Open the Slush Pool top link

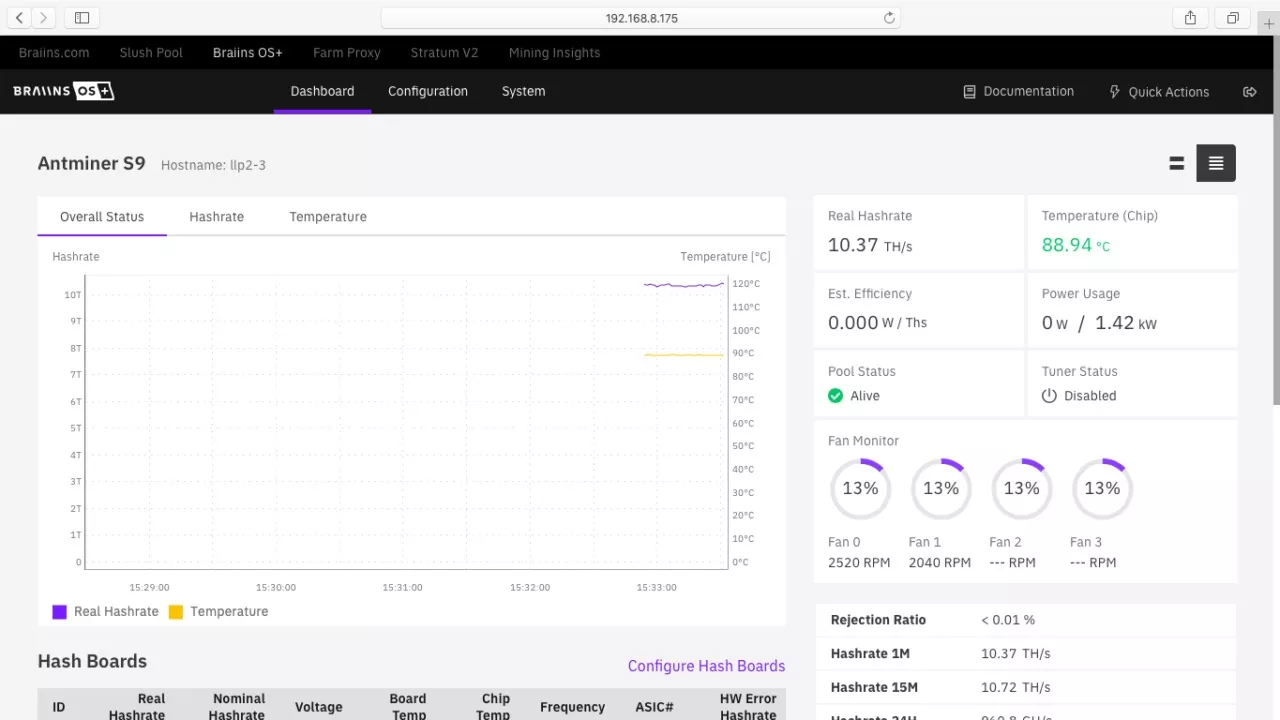tap(151, 53)
